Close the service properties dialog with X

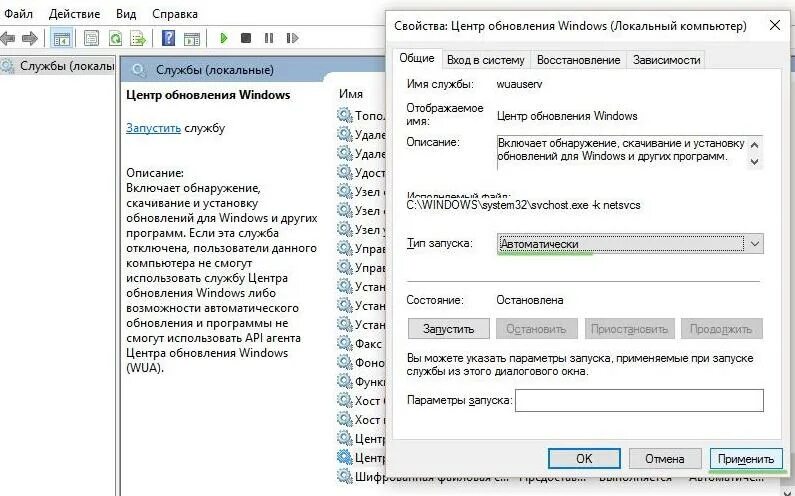[774, 25]
